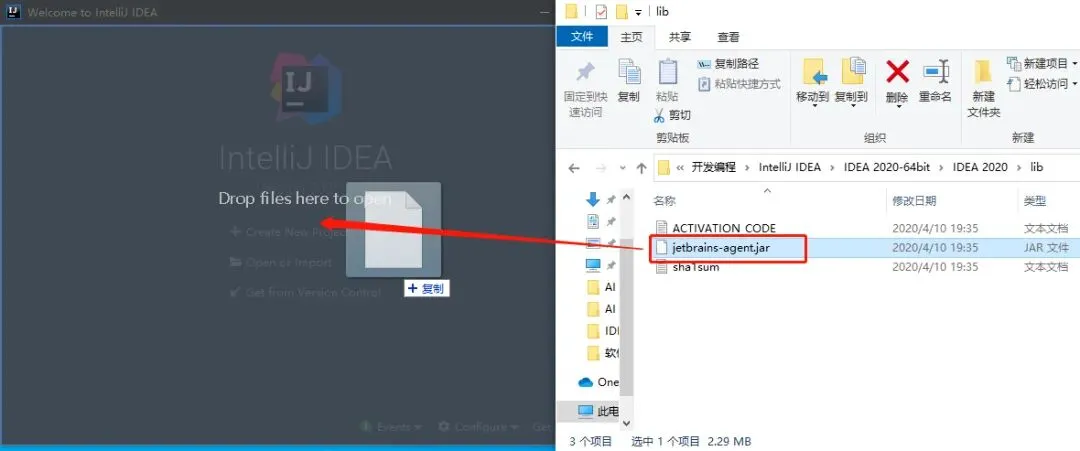This screenshot has width=1080, height=451.
Task: Open Events dropdown in IntelliJ welcome window
Action: point(391,427)
